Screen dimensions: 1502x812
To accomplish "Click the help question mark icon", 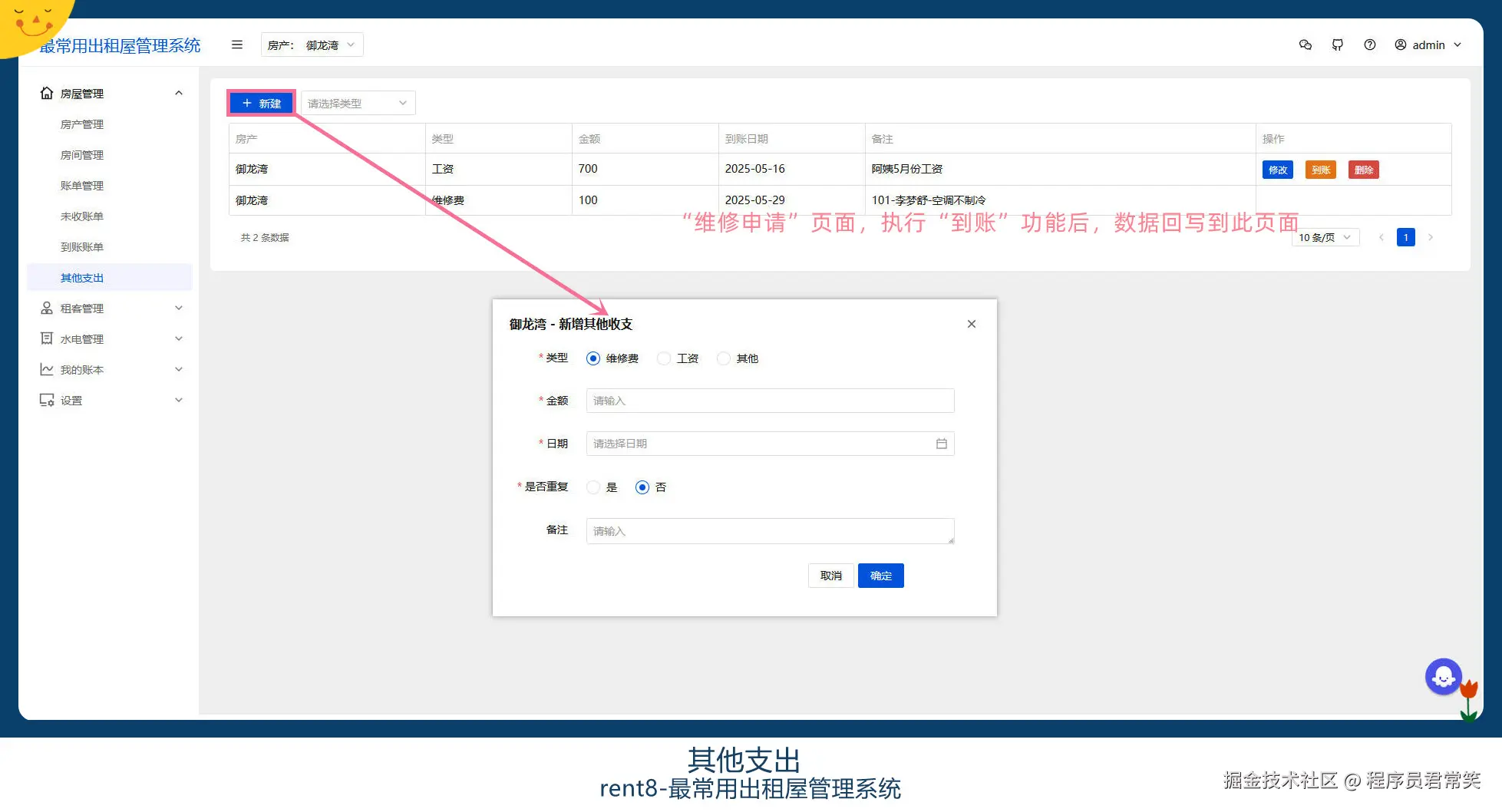I will (x=1370, y=45).
